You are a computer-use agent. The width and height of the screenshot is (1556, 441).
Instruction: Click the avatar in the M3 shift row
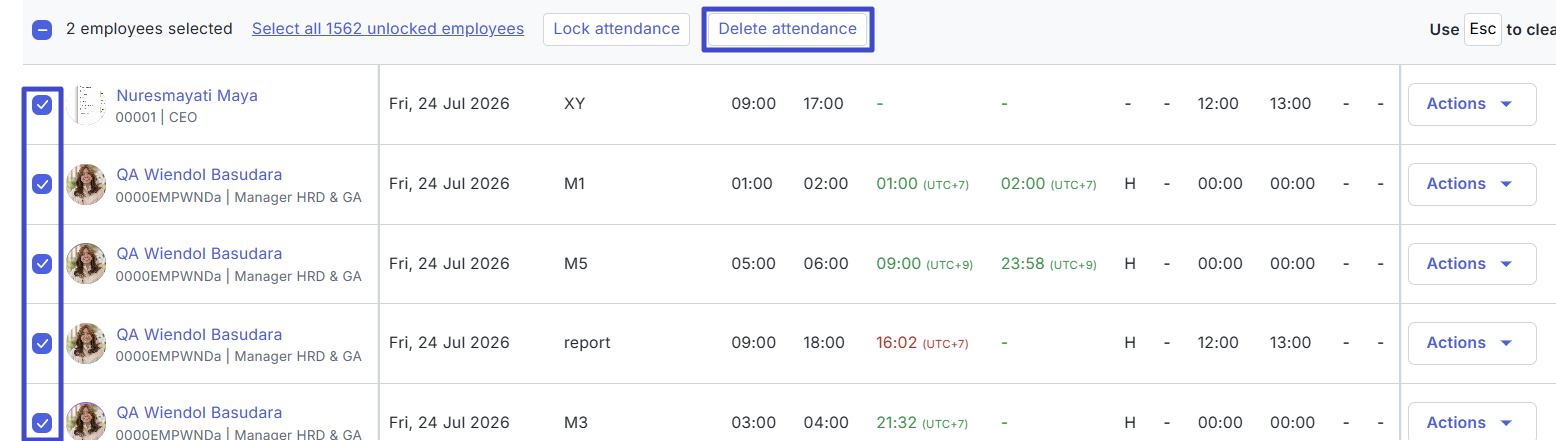click(86, 422)
